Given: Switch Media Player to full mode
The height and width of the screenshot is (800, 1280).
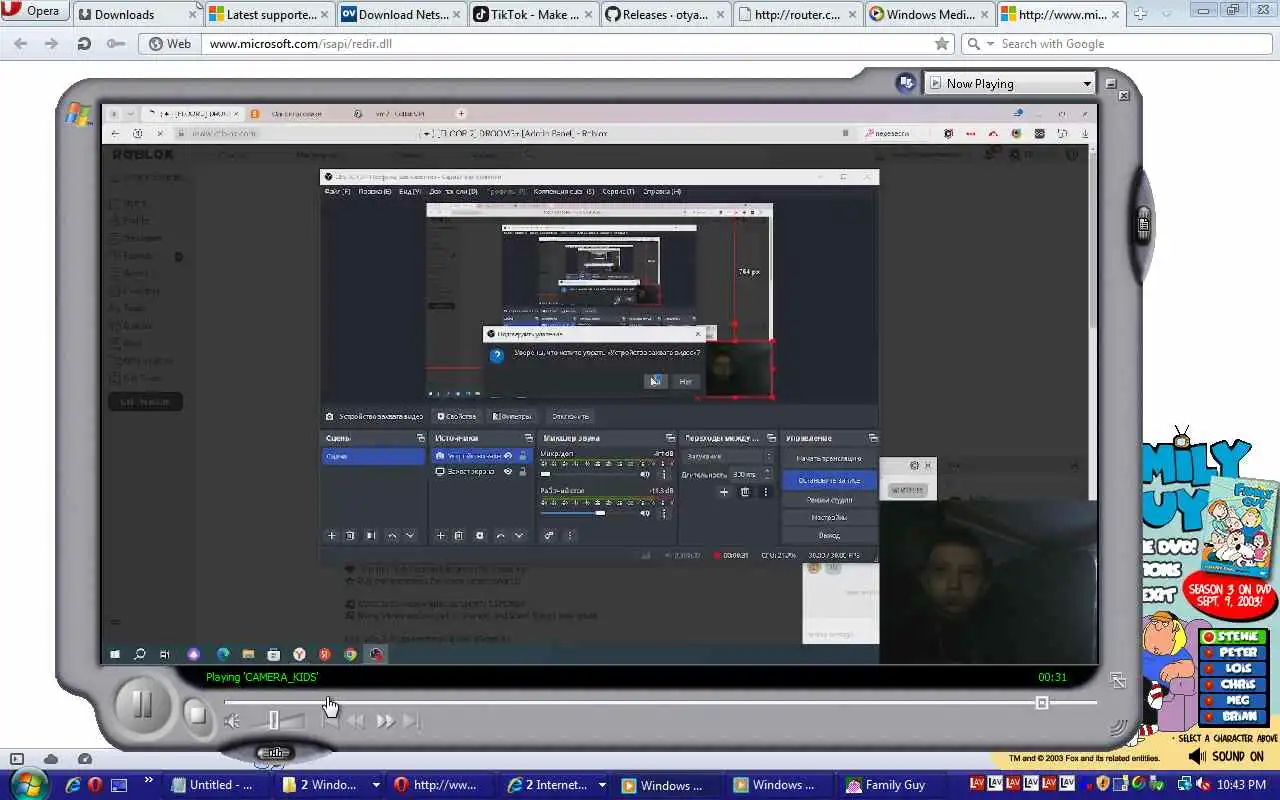Looking at the screenshot, I should click(x=1118, y=681).
